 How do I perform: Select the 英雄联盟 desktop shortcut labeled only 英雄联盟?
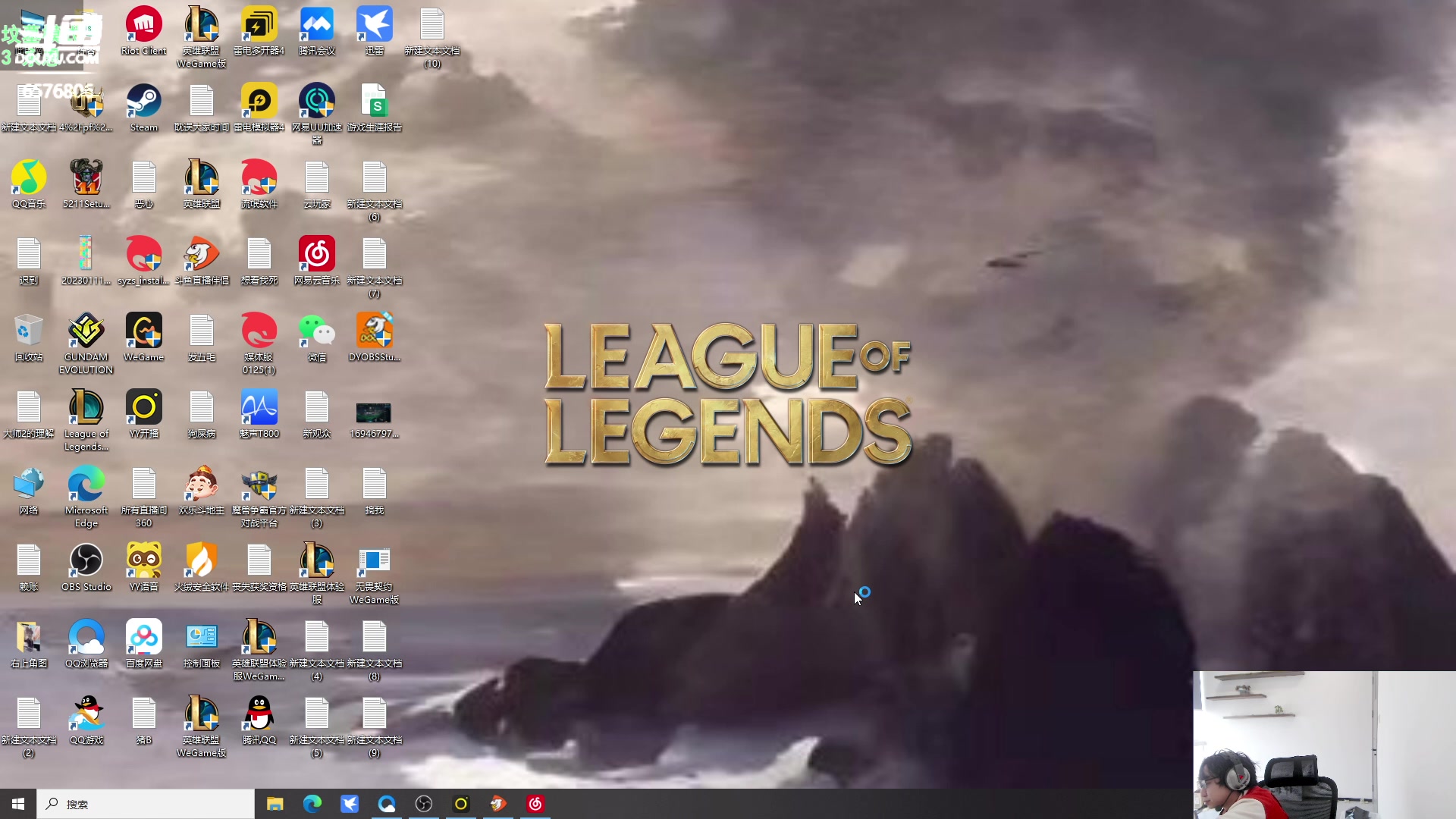pyautogui.click(x=201, y=185)
